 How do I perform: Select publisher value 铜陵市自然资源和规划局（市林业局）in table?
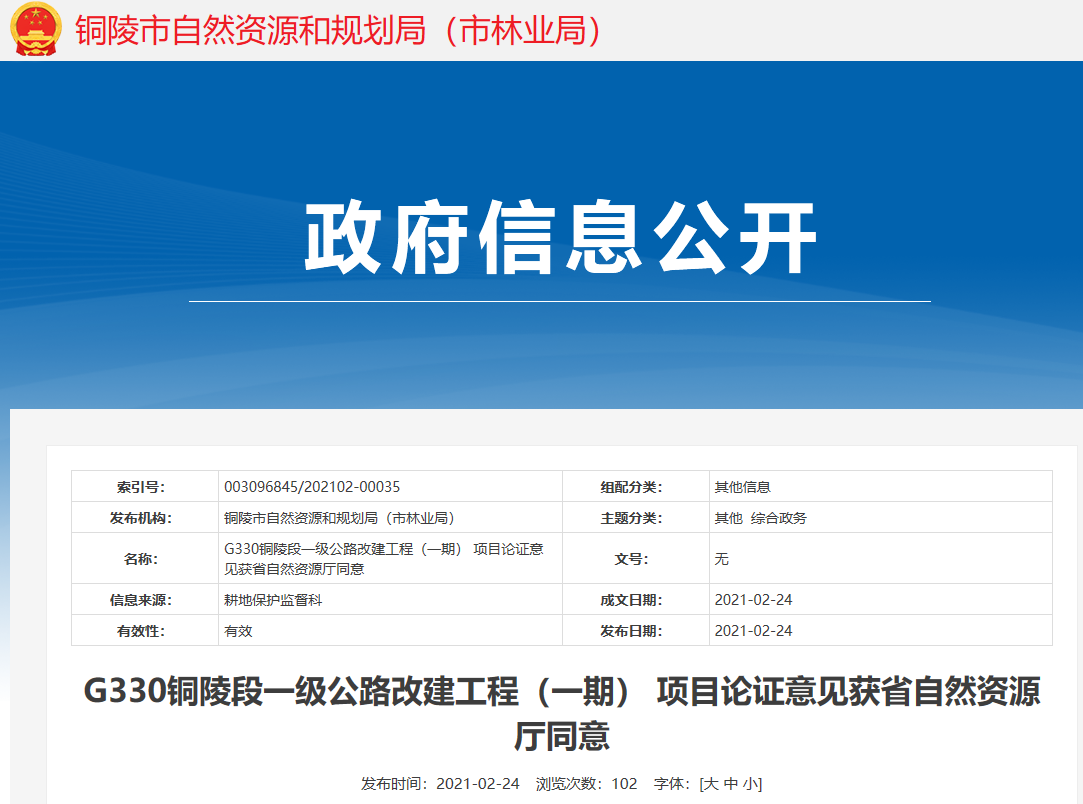point(339,518)
